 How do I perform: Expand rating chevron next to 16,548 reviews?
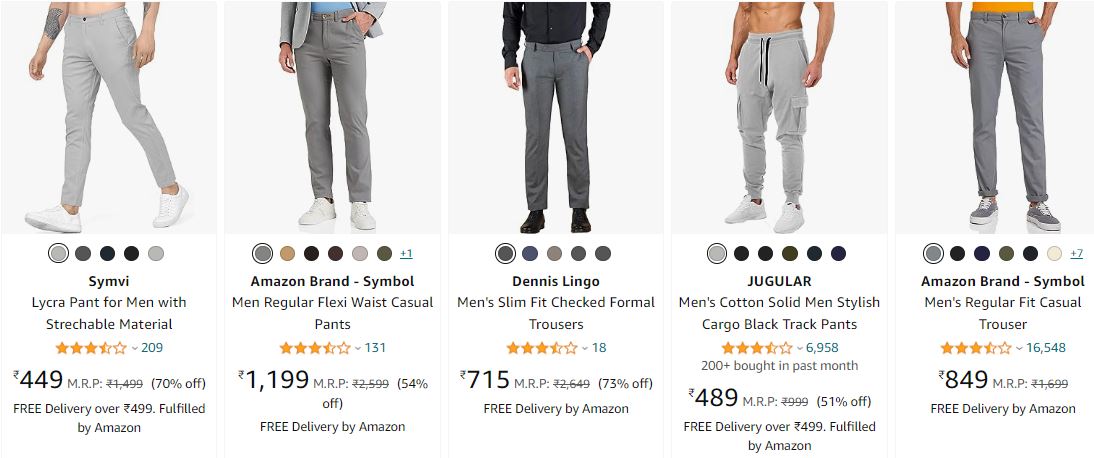1019,348
